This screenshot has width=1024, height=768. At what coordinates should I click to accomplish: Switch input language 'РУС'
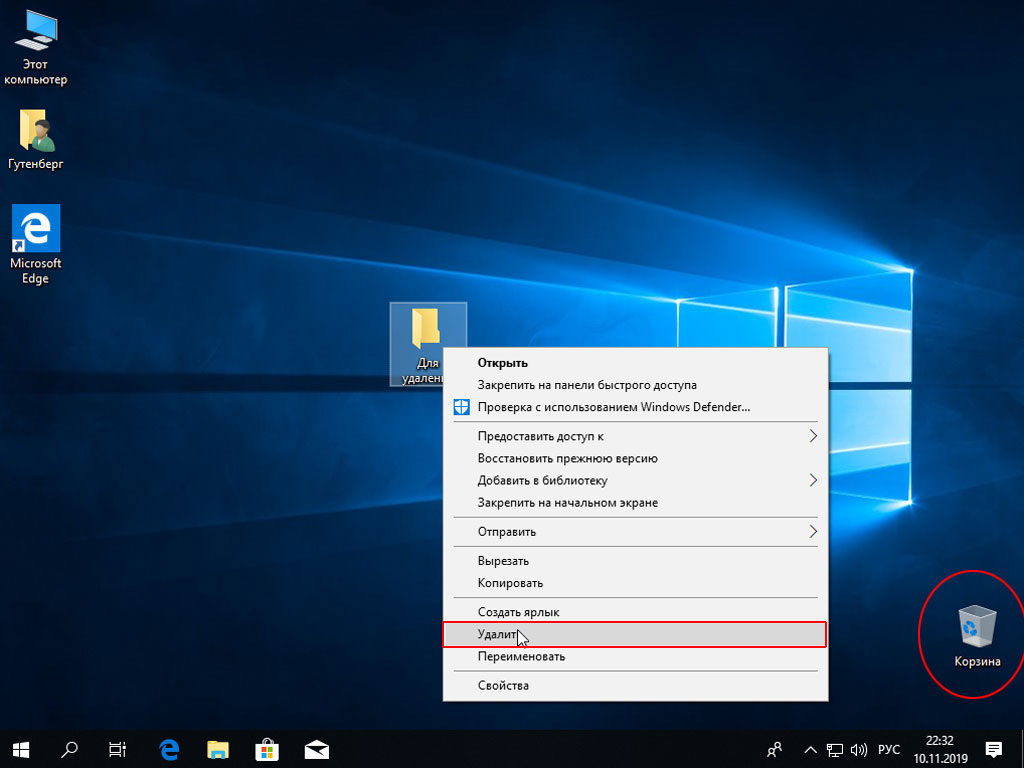[x=889, y=750]
